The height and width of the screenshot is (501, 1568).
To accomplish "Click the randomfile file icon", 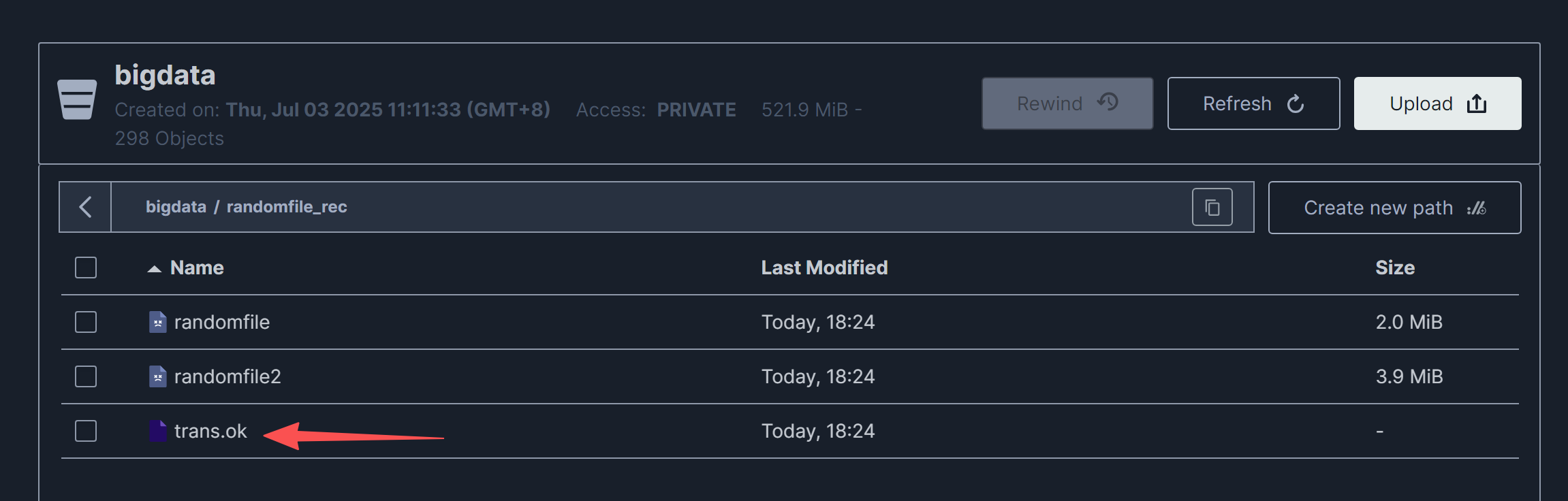I will 157,322.
